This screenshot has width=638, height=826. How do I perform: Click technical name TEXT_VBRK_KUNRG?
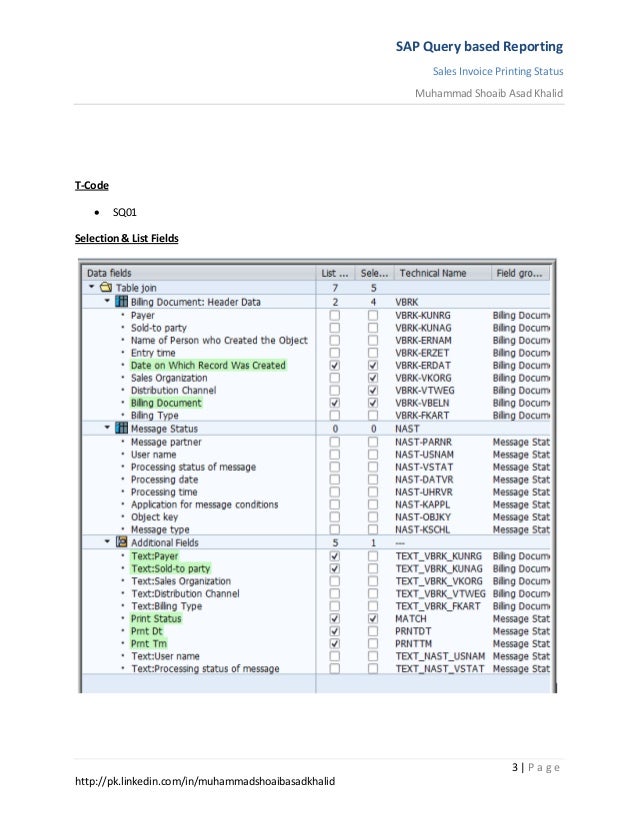(x=438, y=556)
